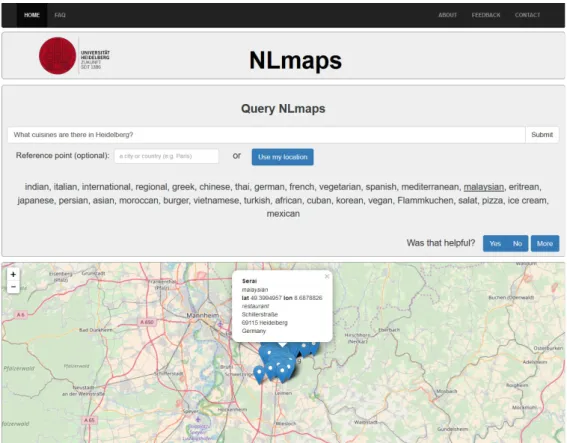
Task: Close the Serai map popup
Action: coord(327,276)
